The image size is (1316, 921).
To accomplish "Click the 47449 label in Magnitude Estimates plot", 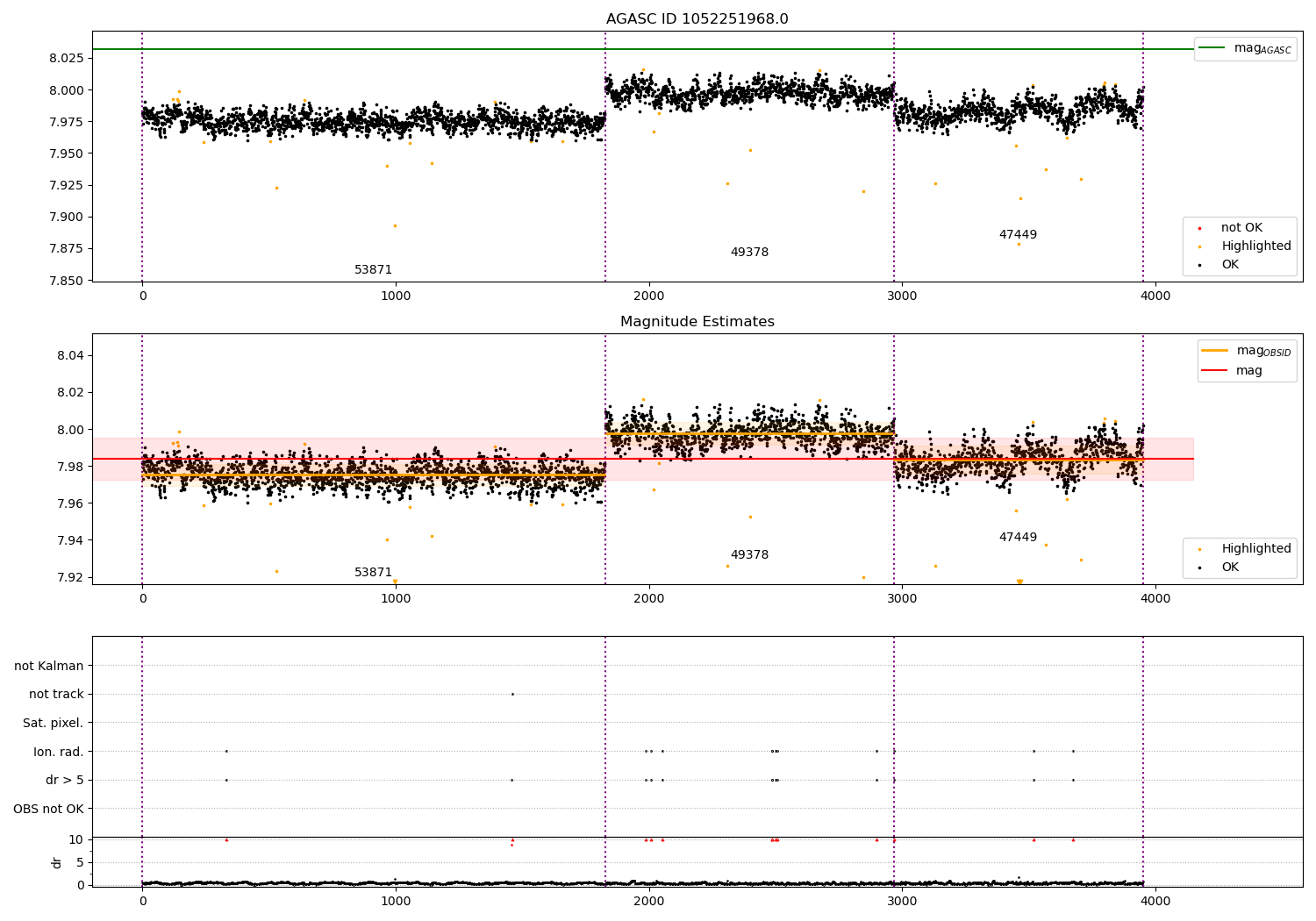I will [x=1018, y=538].
